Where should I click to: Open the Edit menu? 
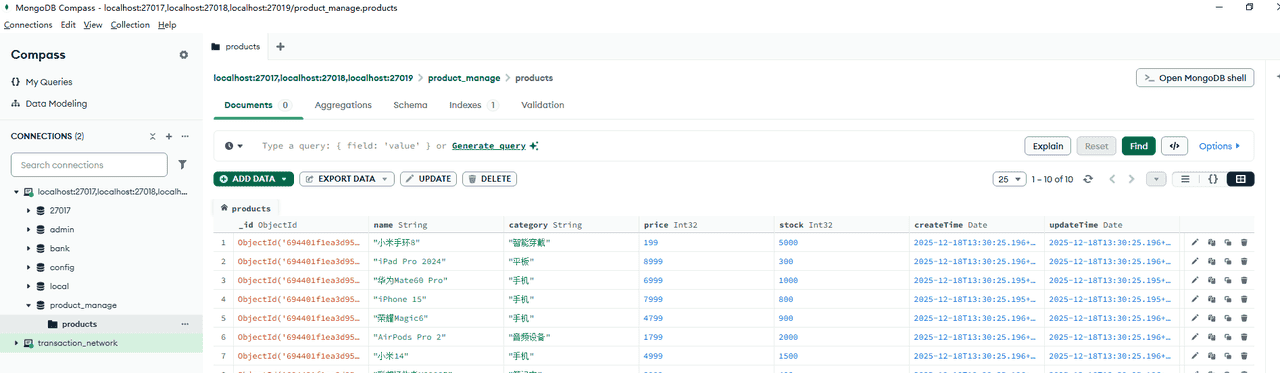tap(68, 25)
